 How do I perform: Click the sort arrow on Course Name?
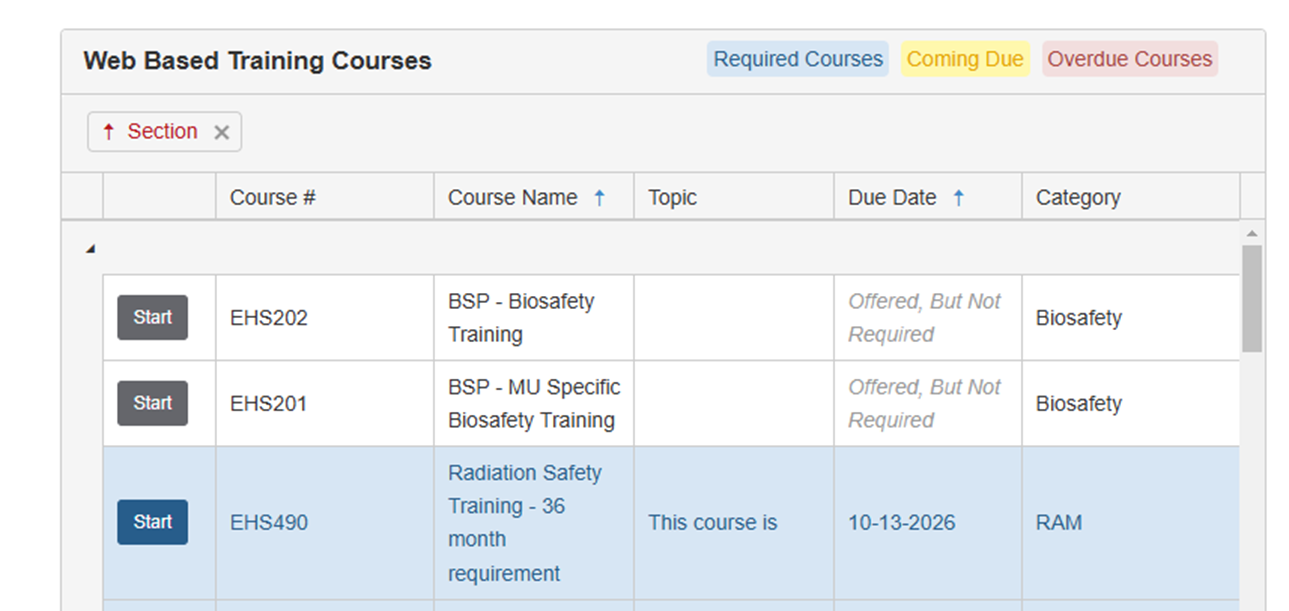click(x=599, y=198)
